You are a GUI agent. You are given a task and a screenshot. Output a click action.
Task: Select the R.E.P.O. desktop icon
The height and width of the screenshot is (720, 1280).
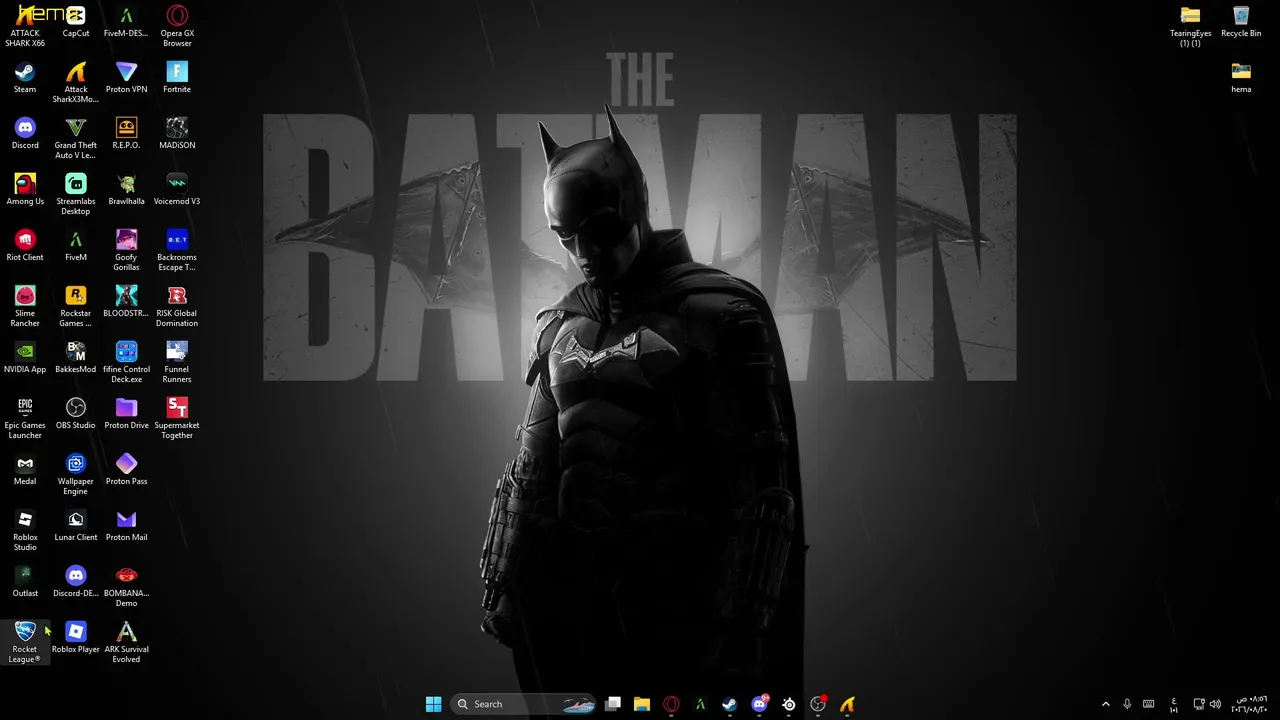click(x=126, y=134)
